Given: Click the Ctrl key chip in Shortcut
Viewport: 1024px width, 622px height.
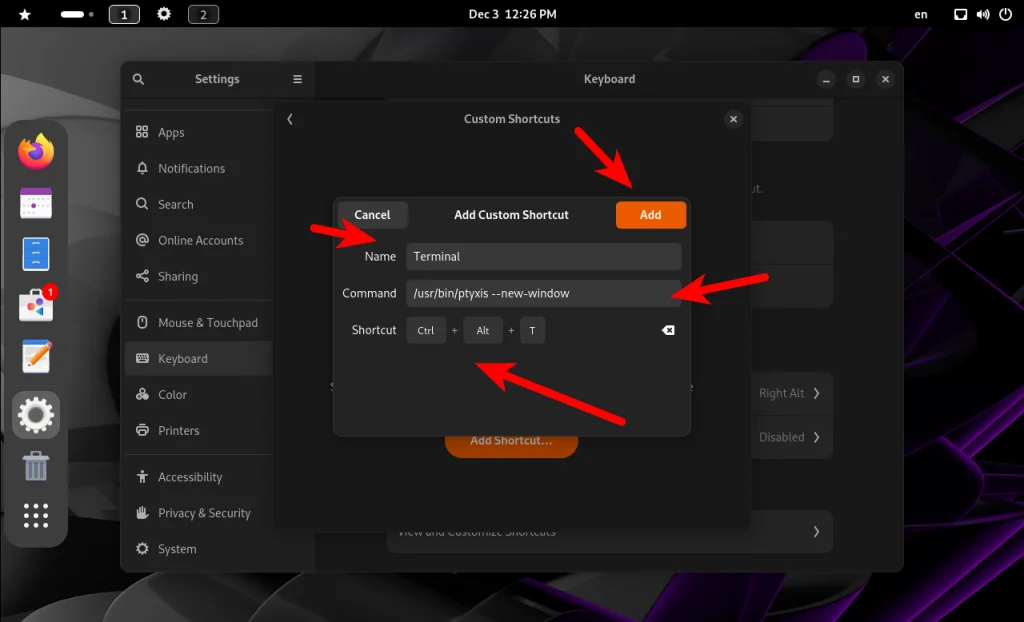Looking at the screenshot, I should pos(426,331).
